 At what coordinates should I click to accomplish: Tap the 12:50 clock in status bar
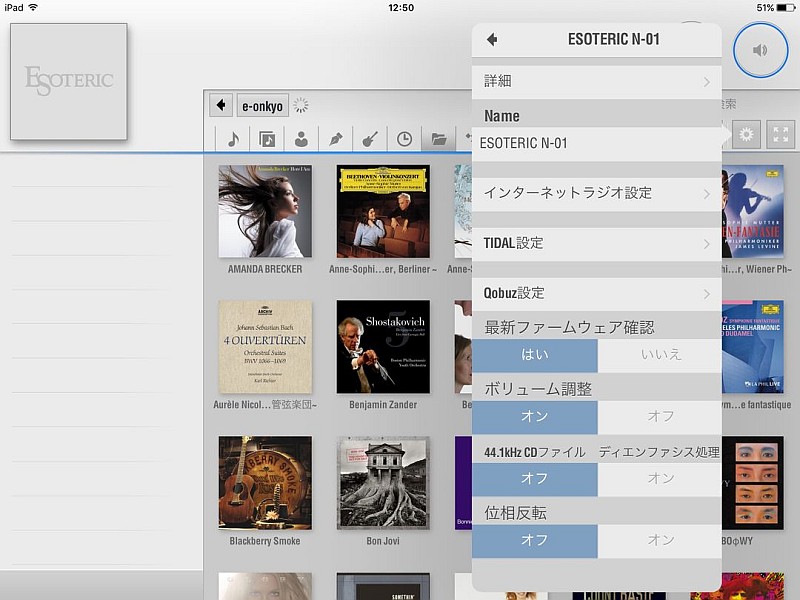pyautogui.click(x=401, y=8)
